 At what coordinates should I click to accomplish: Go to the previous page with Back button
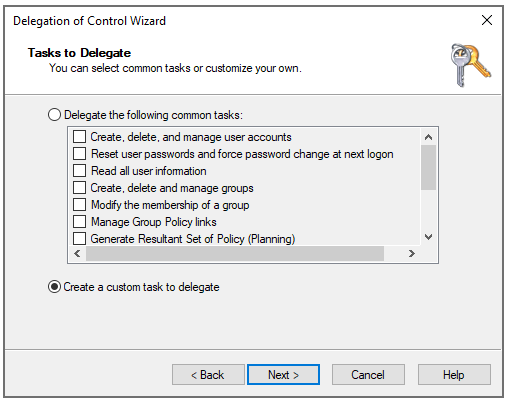click(208, 375)
